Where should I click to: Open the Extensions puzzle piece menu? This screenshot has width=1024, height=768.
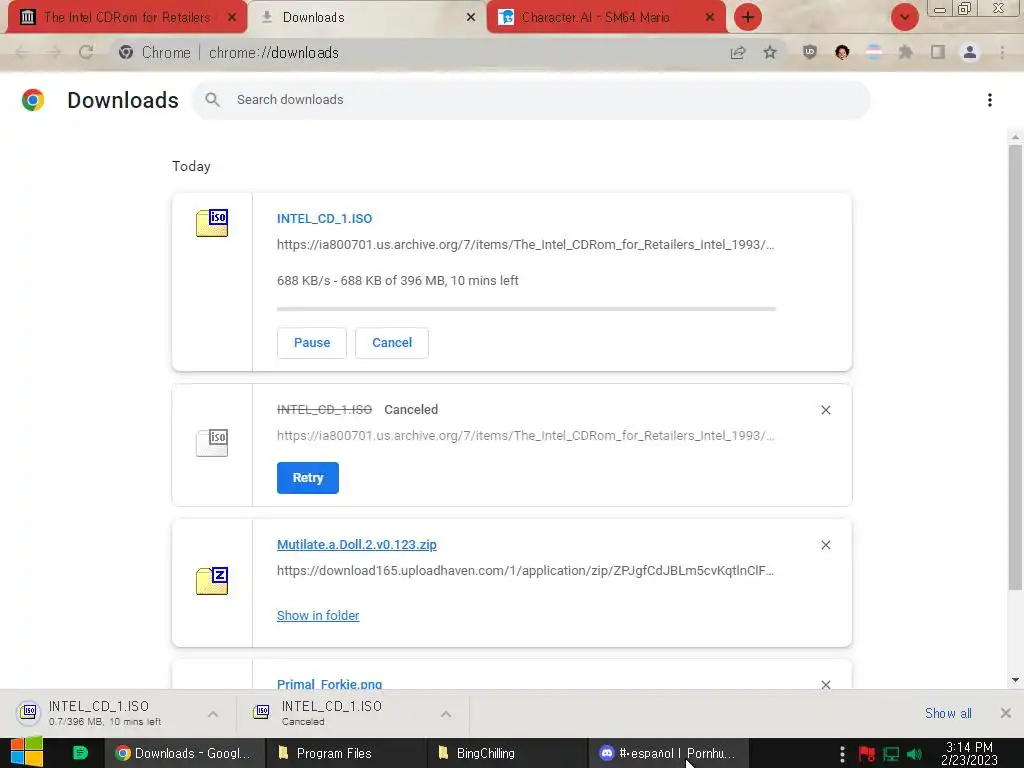tap(906, 52)
